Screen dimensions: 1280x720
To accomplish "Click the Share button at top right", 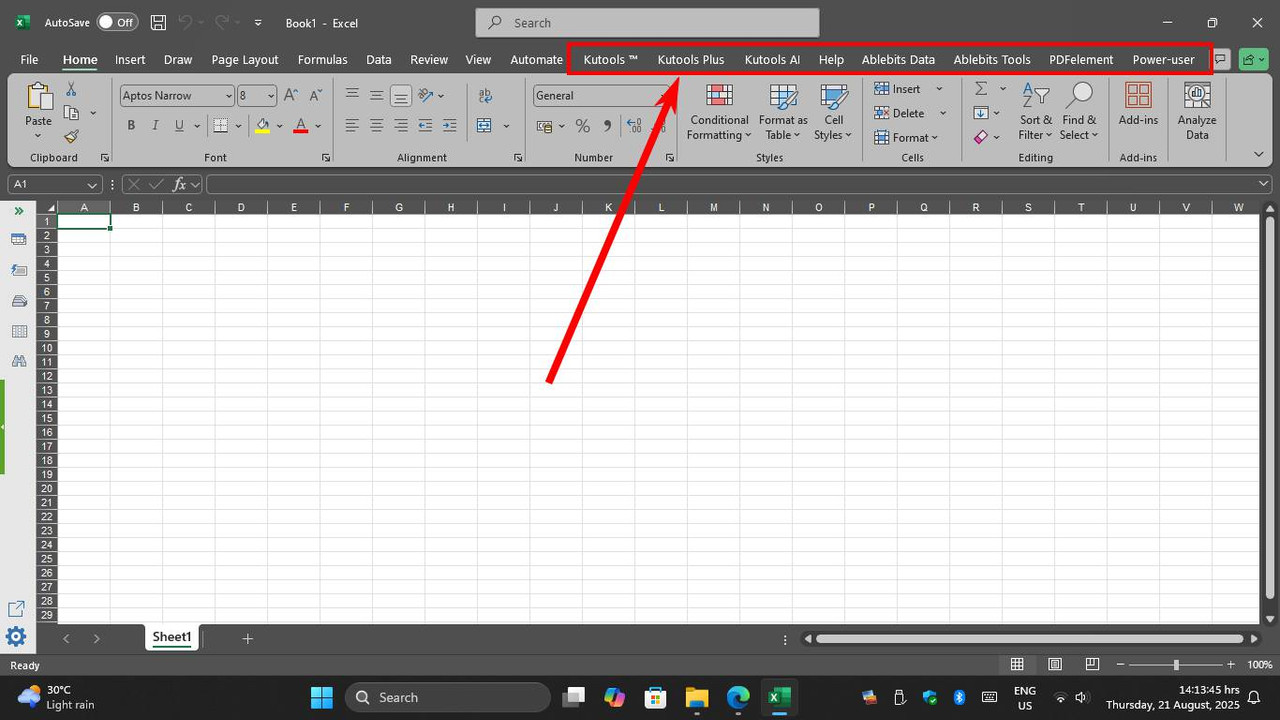I will pos(1253,59).
